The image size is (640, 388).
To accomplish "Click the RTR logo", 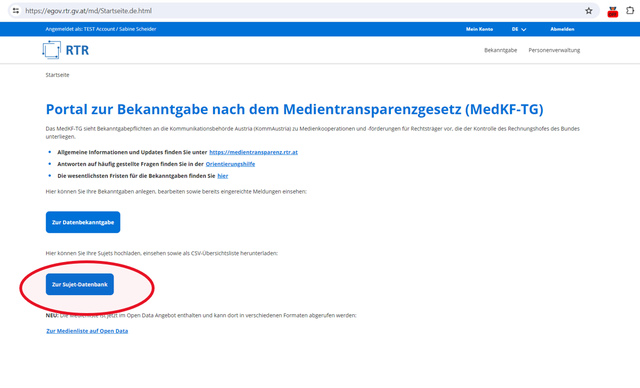I will click(x=66, y=50).
